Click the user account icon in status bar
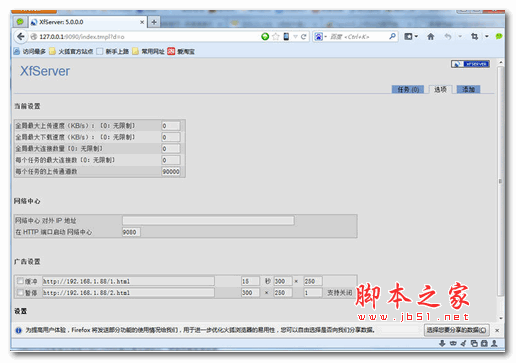The height and width of the screenshot is (363, 516). [495, 343]
